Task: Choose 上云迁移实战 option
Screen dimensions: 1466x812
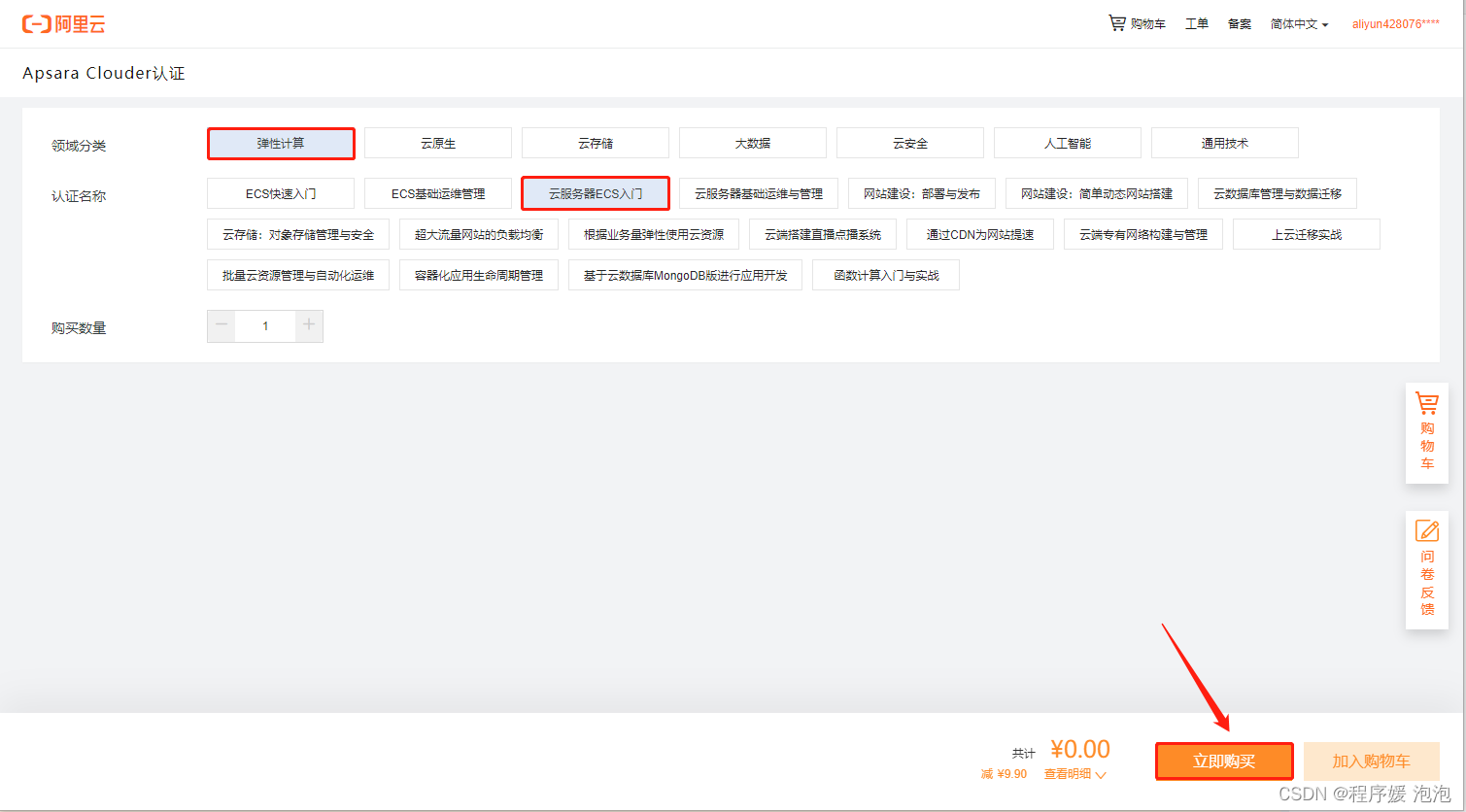Action: click(1307, 234)
